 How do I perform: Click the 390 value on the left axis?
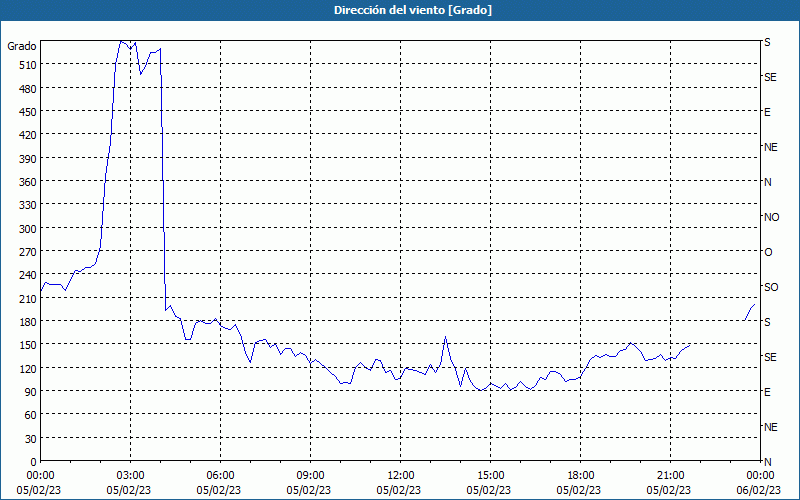[28, 159]
